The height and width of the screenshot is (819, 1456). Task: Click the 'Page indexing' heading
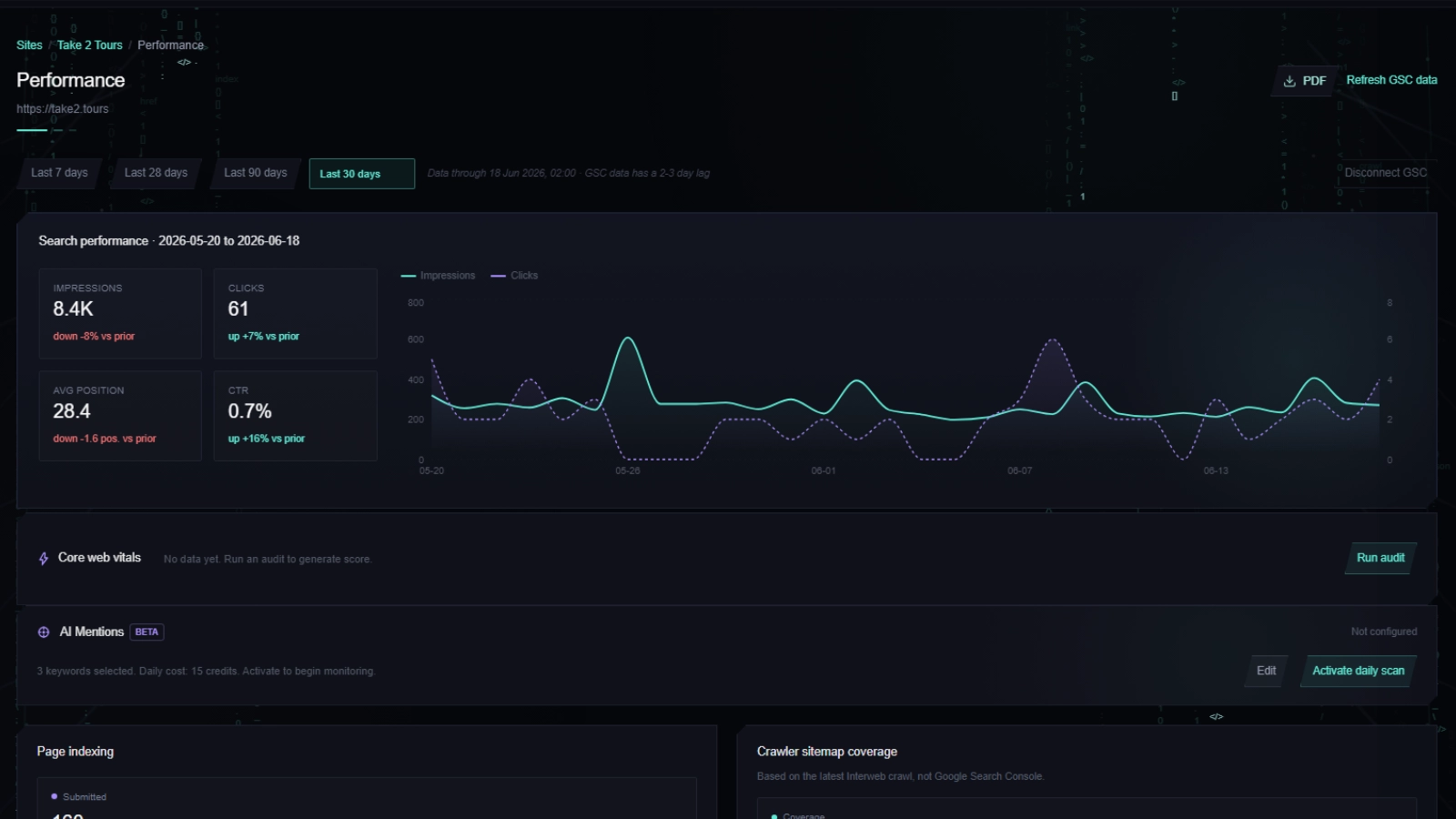pos(76,752)
